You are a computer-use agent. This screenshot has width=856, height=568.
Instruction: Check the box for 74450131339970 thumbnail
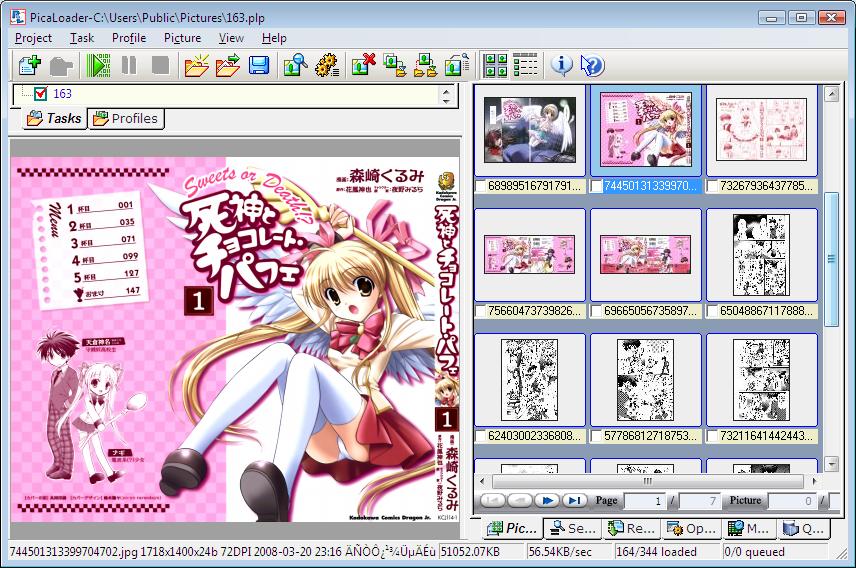point(596,186)
